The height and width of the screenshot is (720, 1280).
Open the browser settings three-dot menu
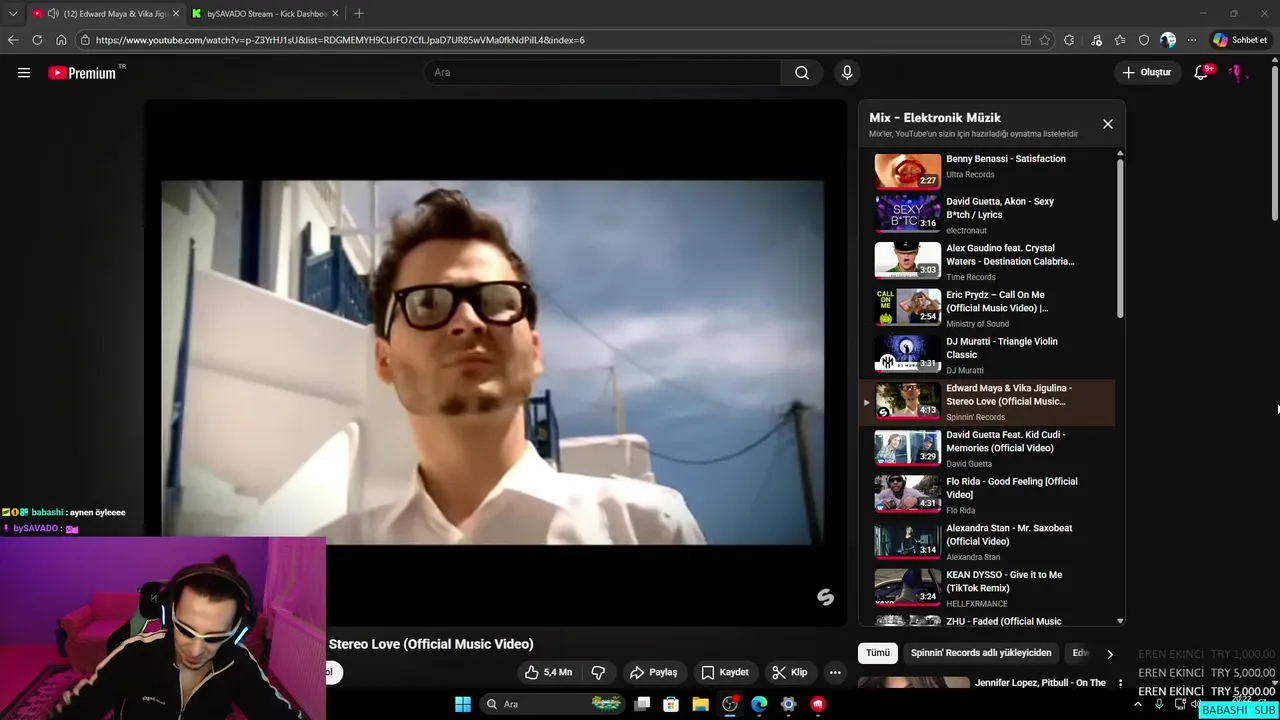(1192, 40)
